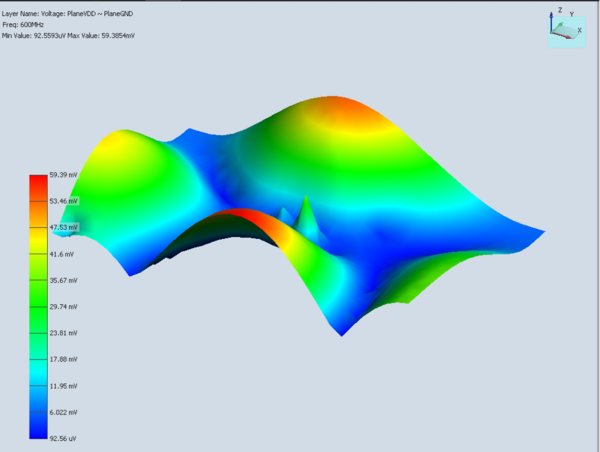Click the 92.56 uV minimum legend label
Image resolution: width=600 pixels, height=452 pixels.
63,439
